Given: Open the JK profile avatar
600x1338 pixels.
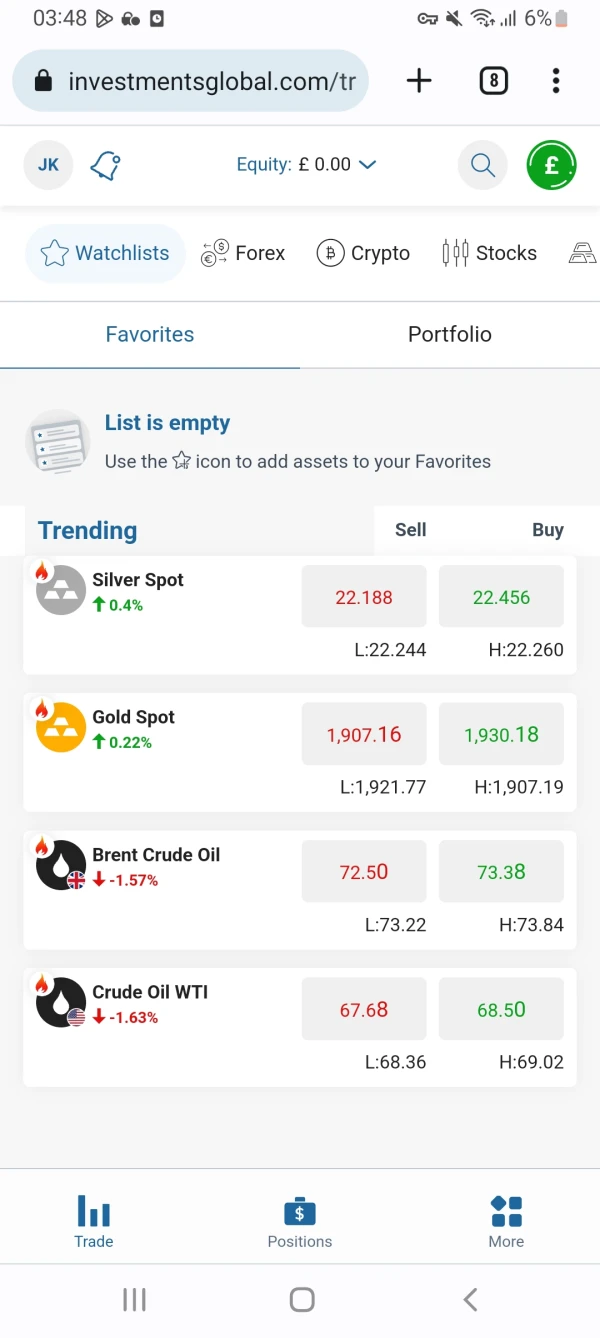Looking at the screenshot, I should [x=48, y=166].
